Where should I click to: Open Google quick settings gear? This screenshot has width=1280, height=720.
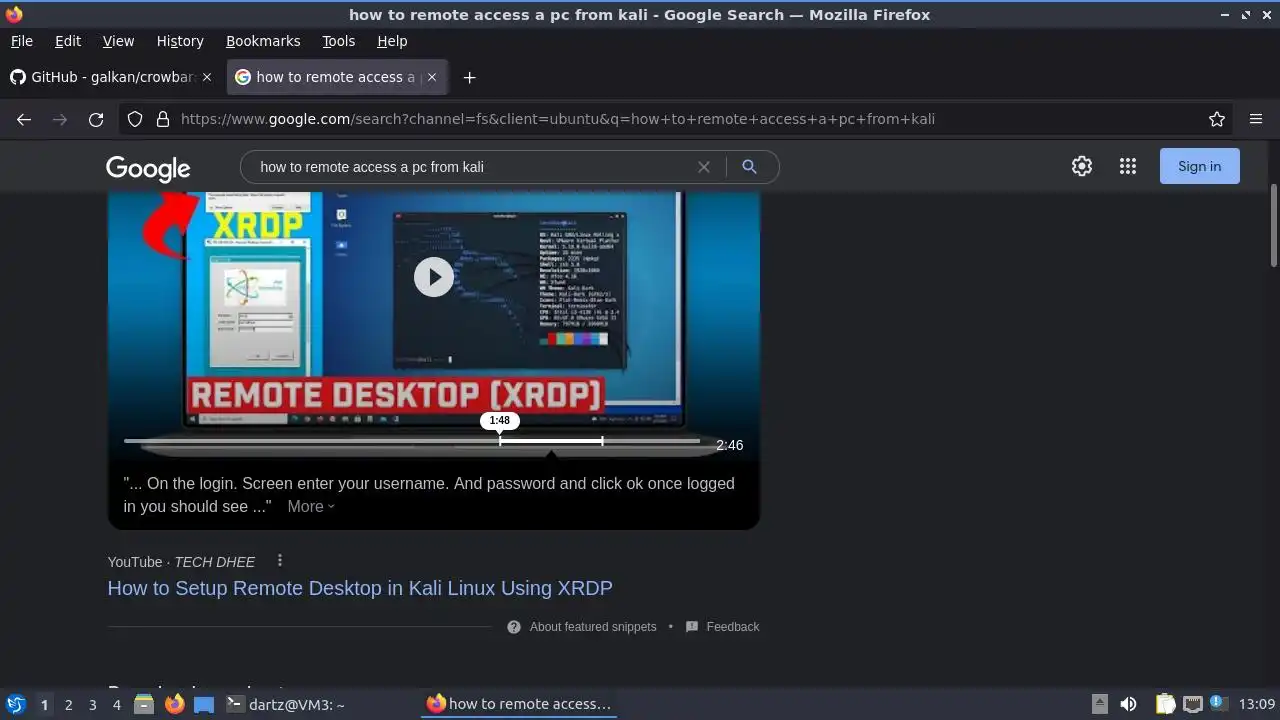point(1082,166)
